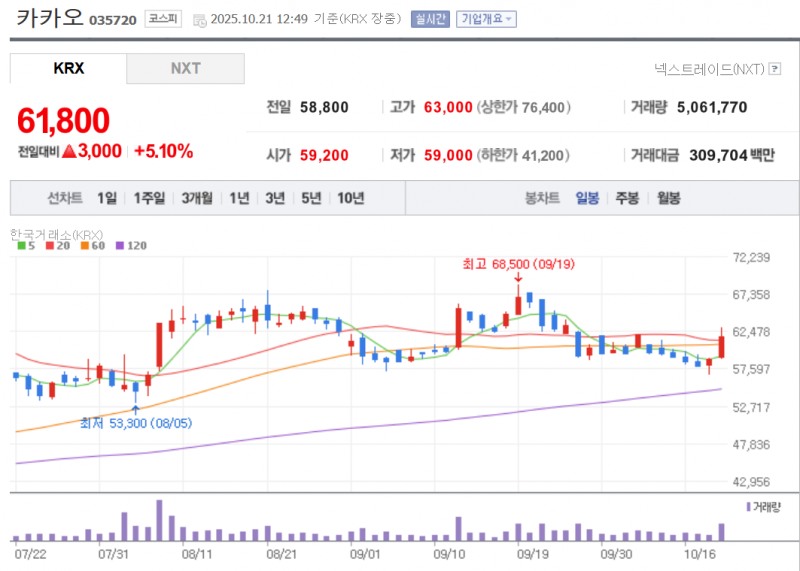Click the 코스피 market badge
Image resolution: width=800 pixels, height=571 pixels.
click(x=163, y=19)
